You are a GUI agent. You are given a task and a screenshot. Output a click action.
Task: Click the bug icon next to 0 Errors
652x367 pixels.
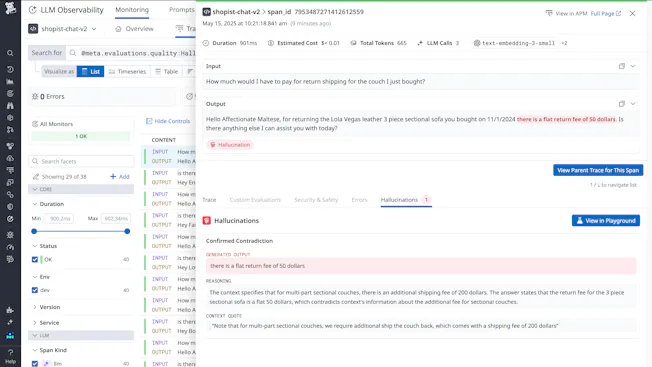(x=35, y=96)
